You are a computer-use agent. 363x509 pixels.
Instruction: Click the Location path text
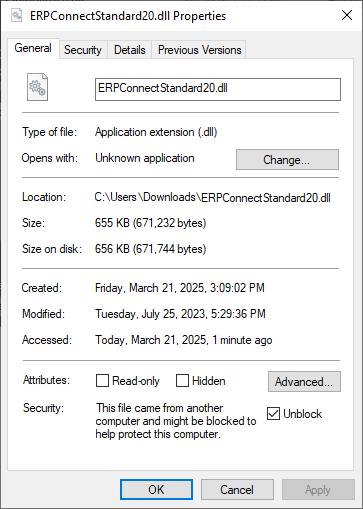pyautogui.click(x=212, y=197)
